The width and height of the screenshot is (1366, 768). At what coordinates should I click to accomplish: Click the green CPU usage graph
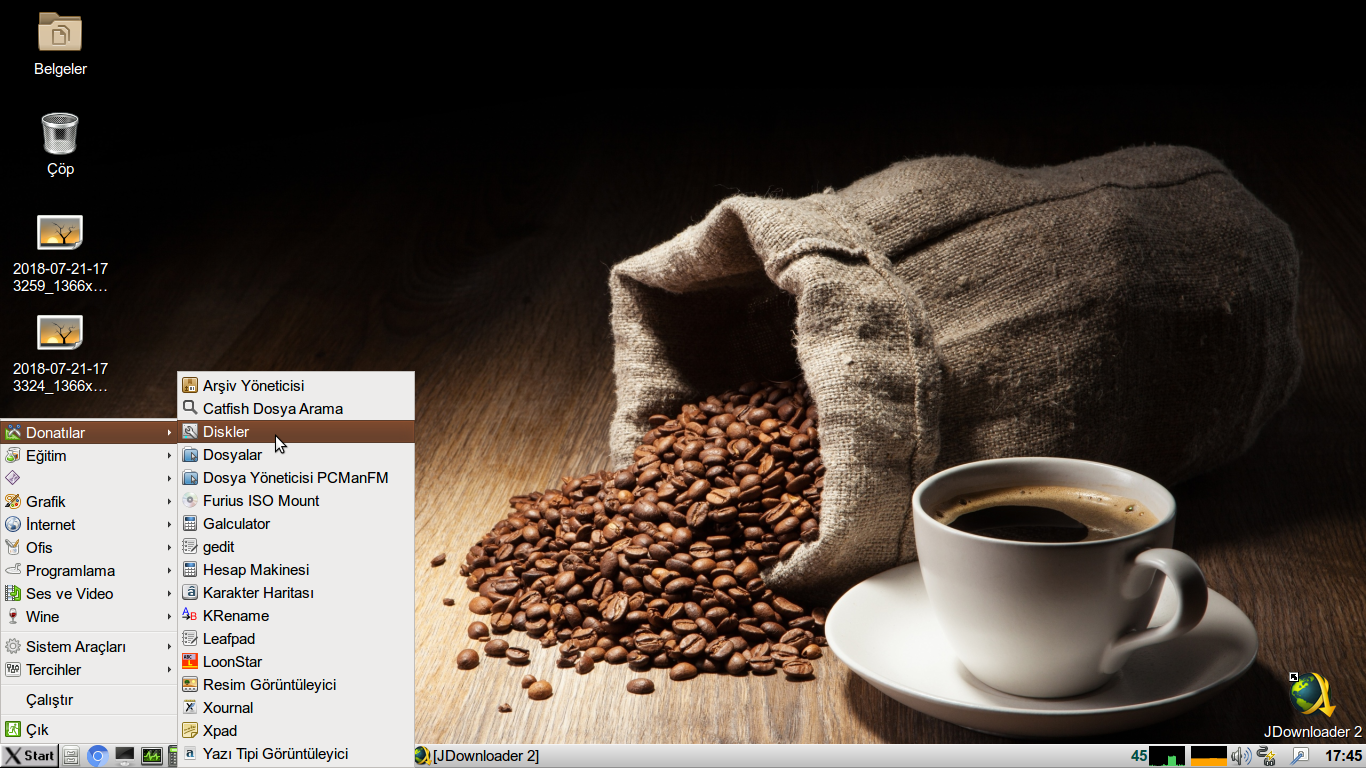pos(1167,756)
